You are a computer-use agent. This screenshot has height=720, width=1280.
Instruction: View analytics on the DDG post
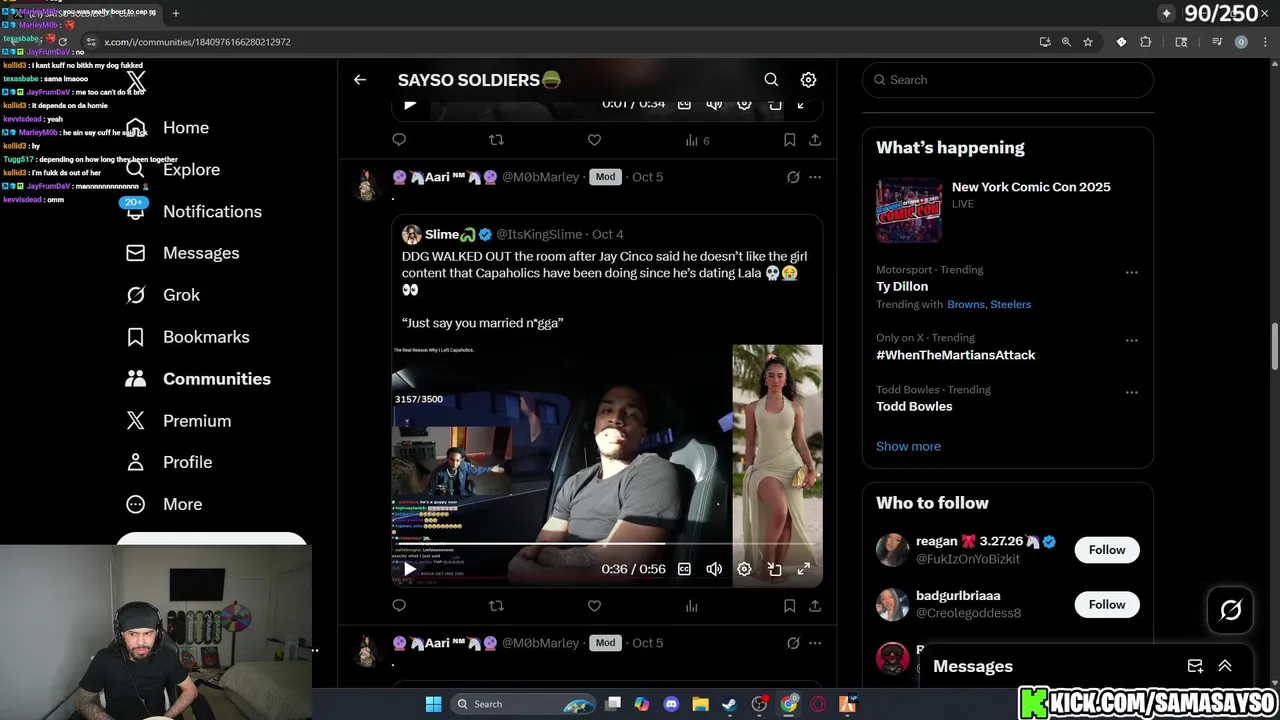pos(691,606)
